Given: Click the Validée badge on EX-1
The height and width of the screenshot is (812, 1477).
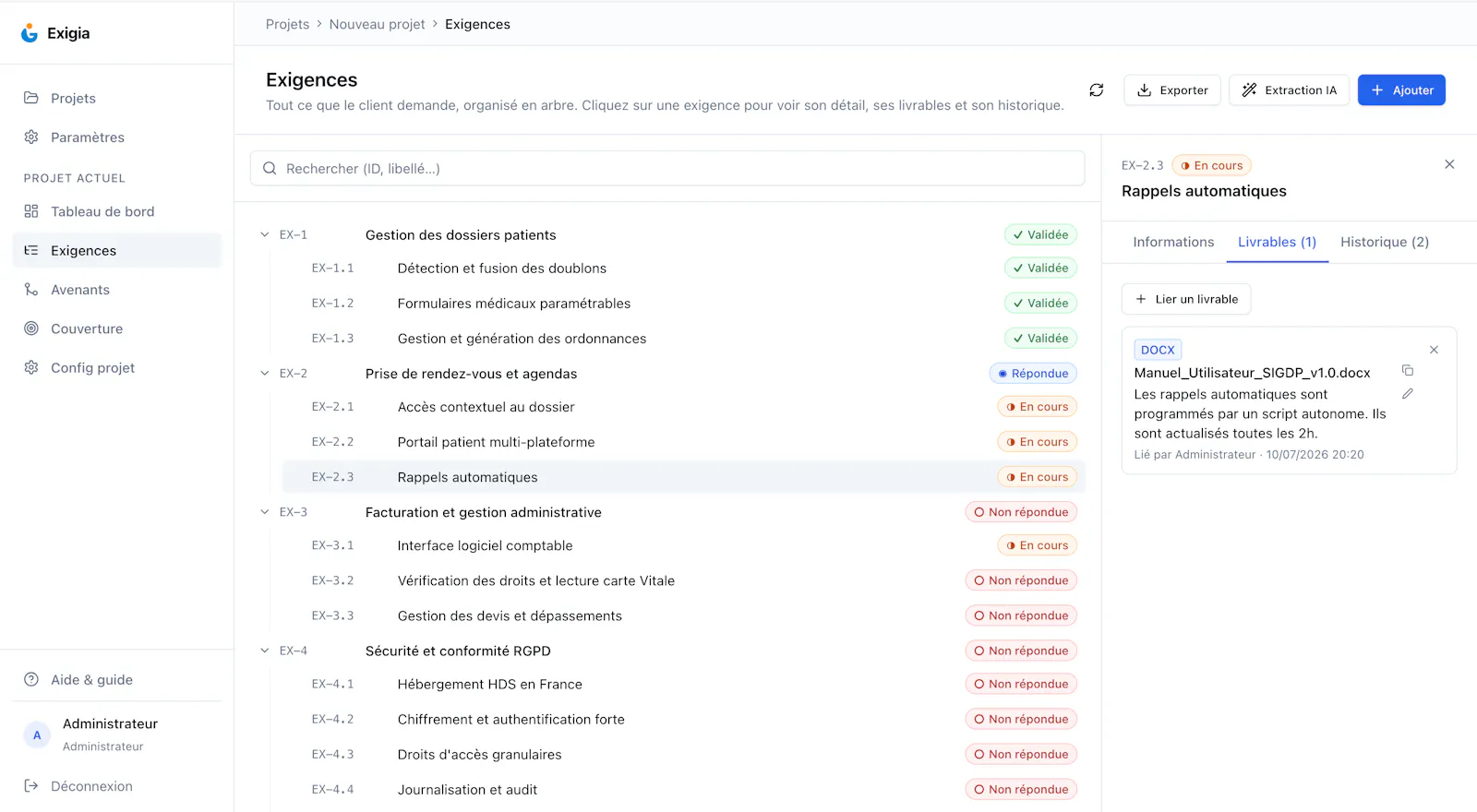Looking at the screenshot, I should (1040, 234).
